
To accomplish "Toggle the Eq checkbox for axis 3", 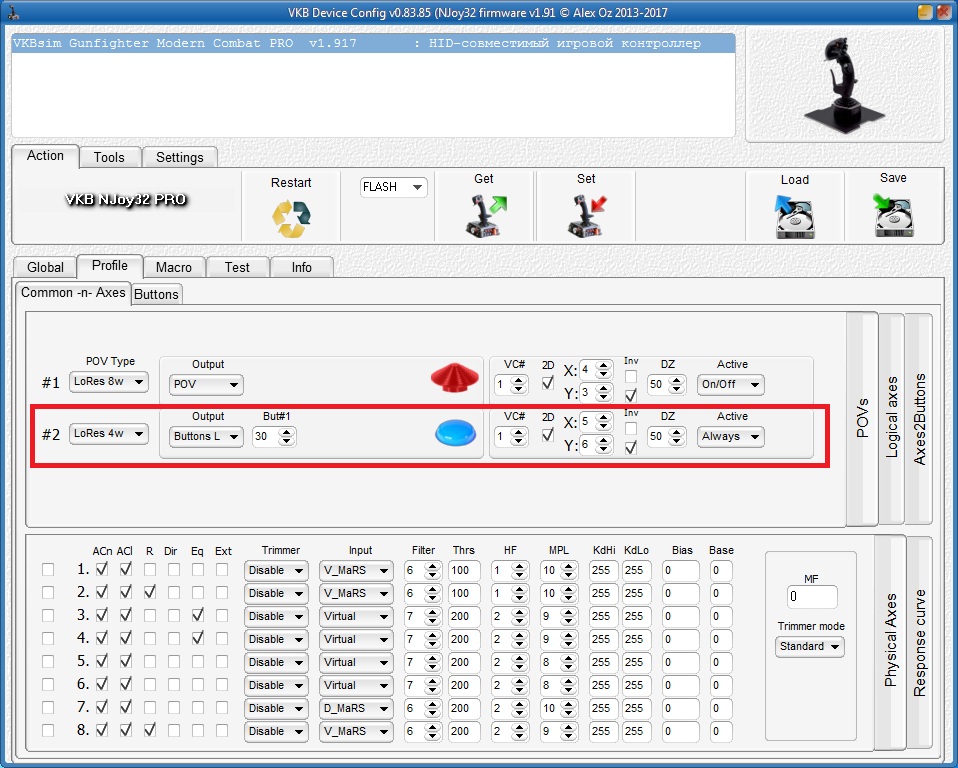I will (x=198, y=616).
